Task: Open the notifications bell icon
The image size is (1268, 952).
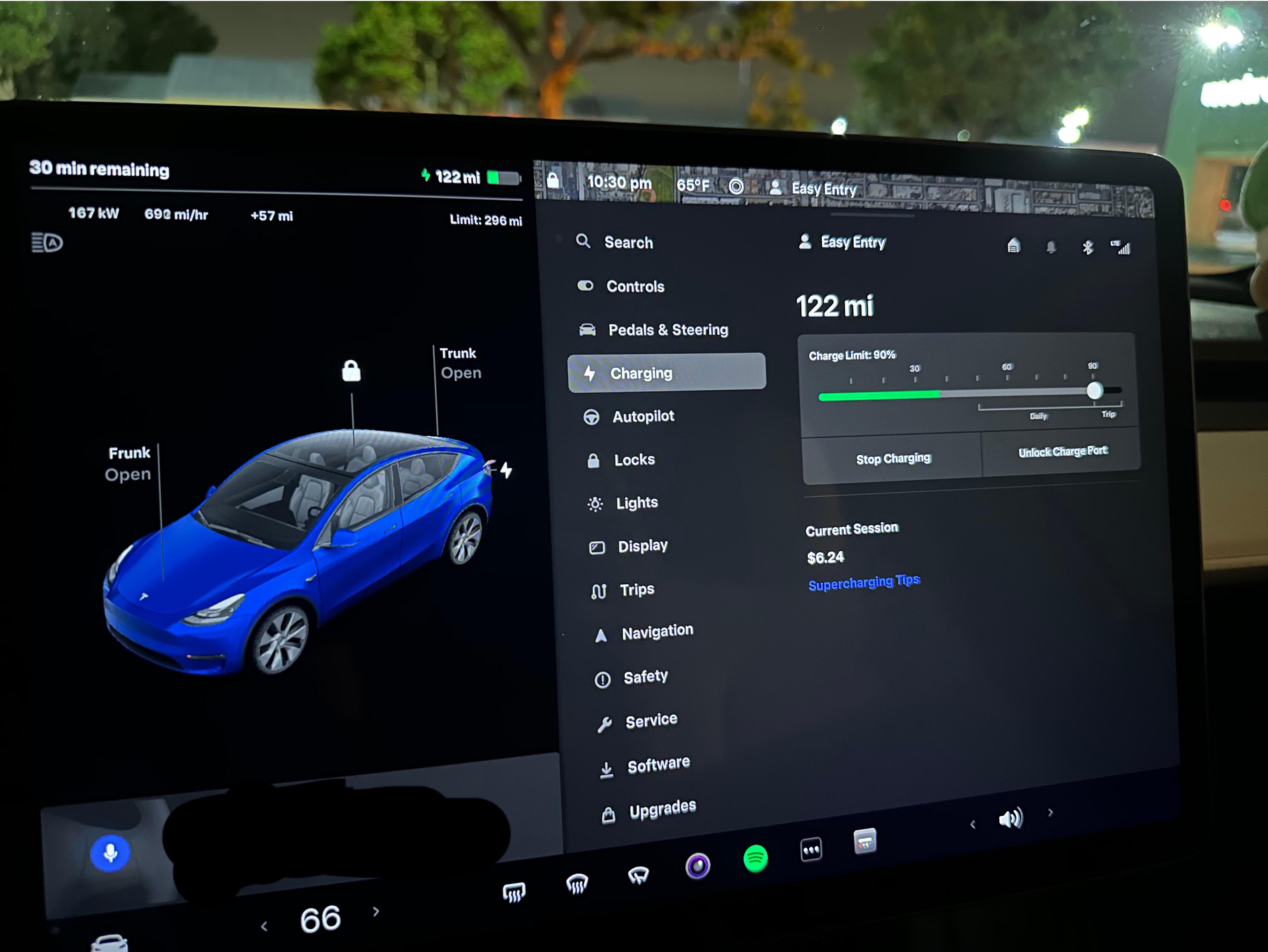Action: (1051, 247)
